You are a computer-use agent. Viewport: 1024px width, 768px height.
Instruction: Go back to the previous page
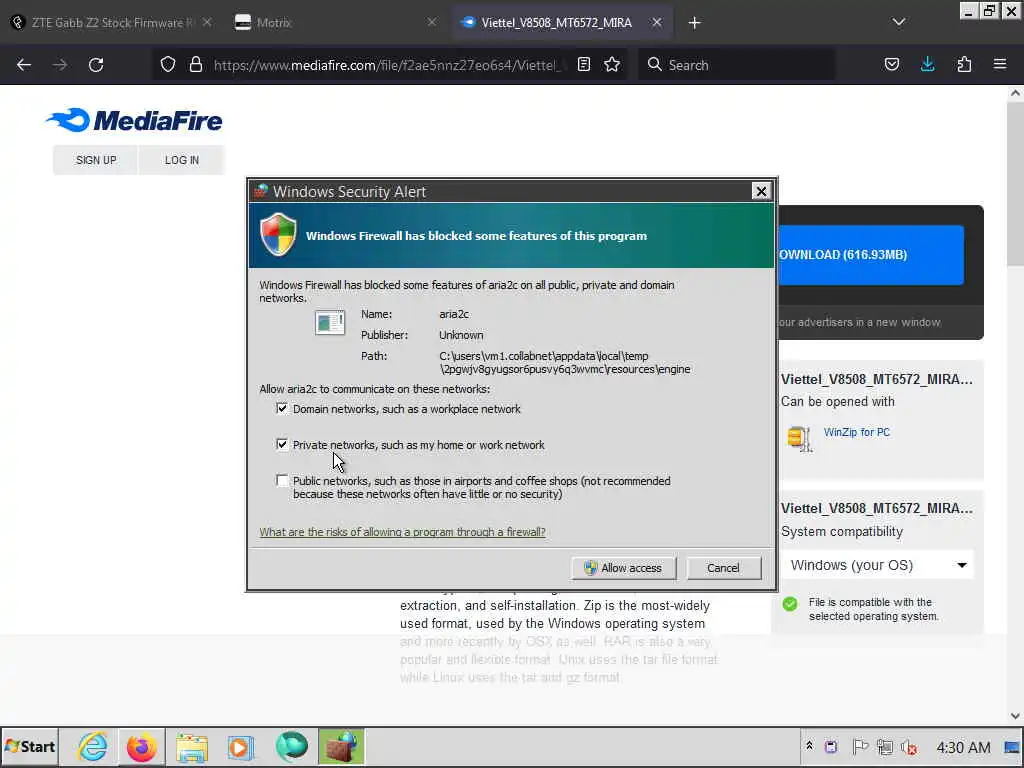pos(24,65)
